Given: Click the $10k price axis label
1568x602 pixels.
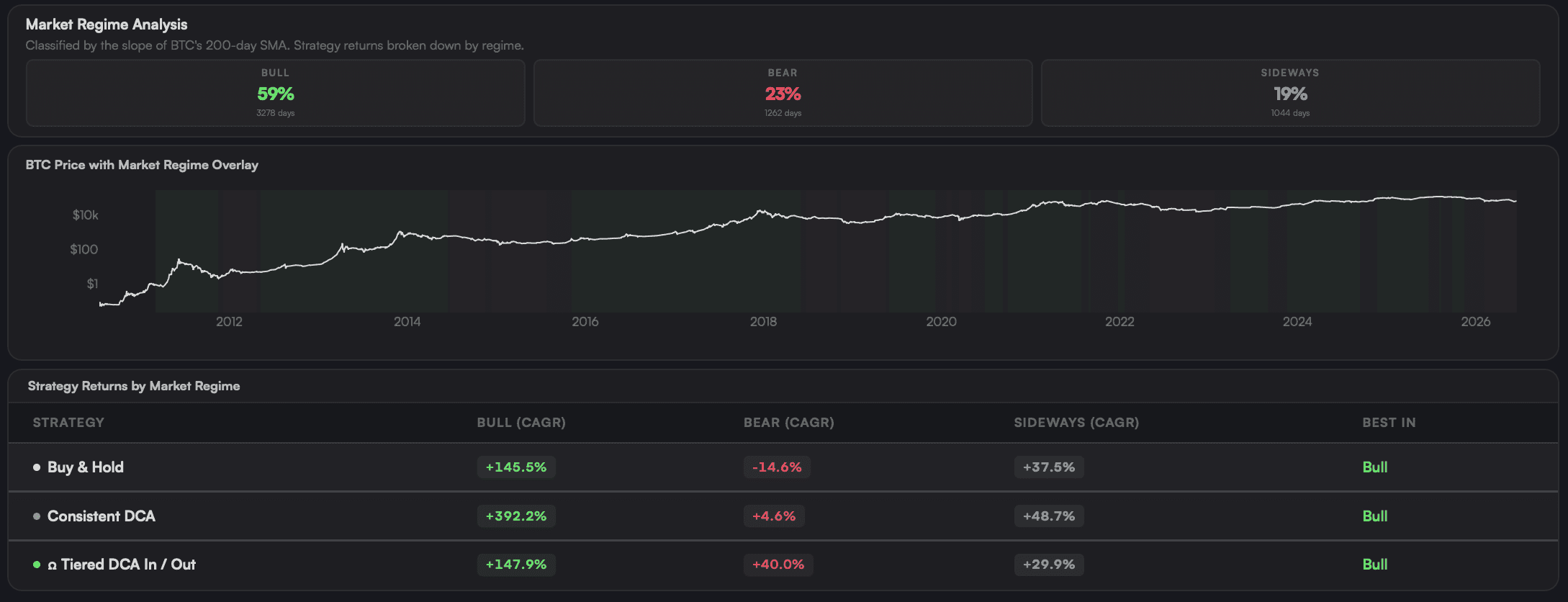Looking at the screenshot, I should 85,215.
